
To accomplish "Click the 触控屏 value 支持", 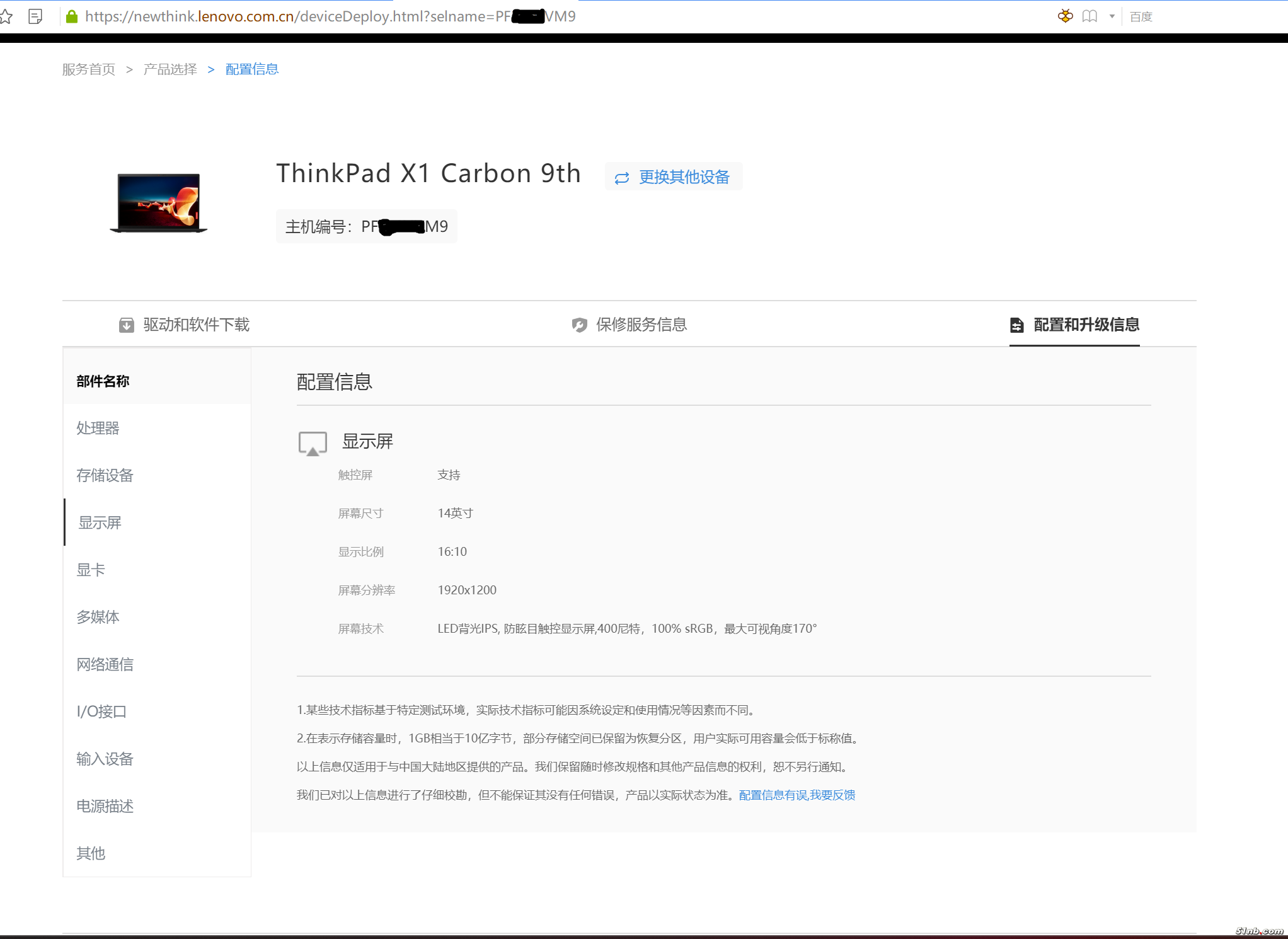I will 449,475.
